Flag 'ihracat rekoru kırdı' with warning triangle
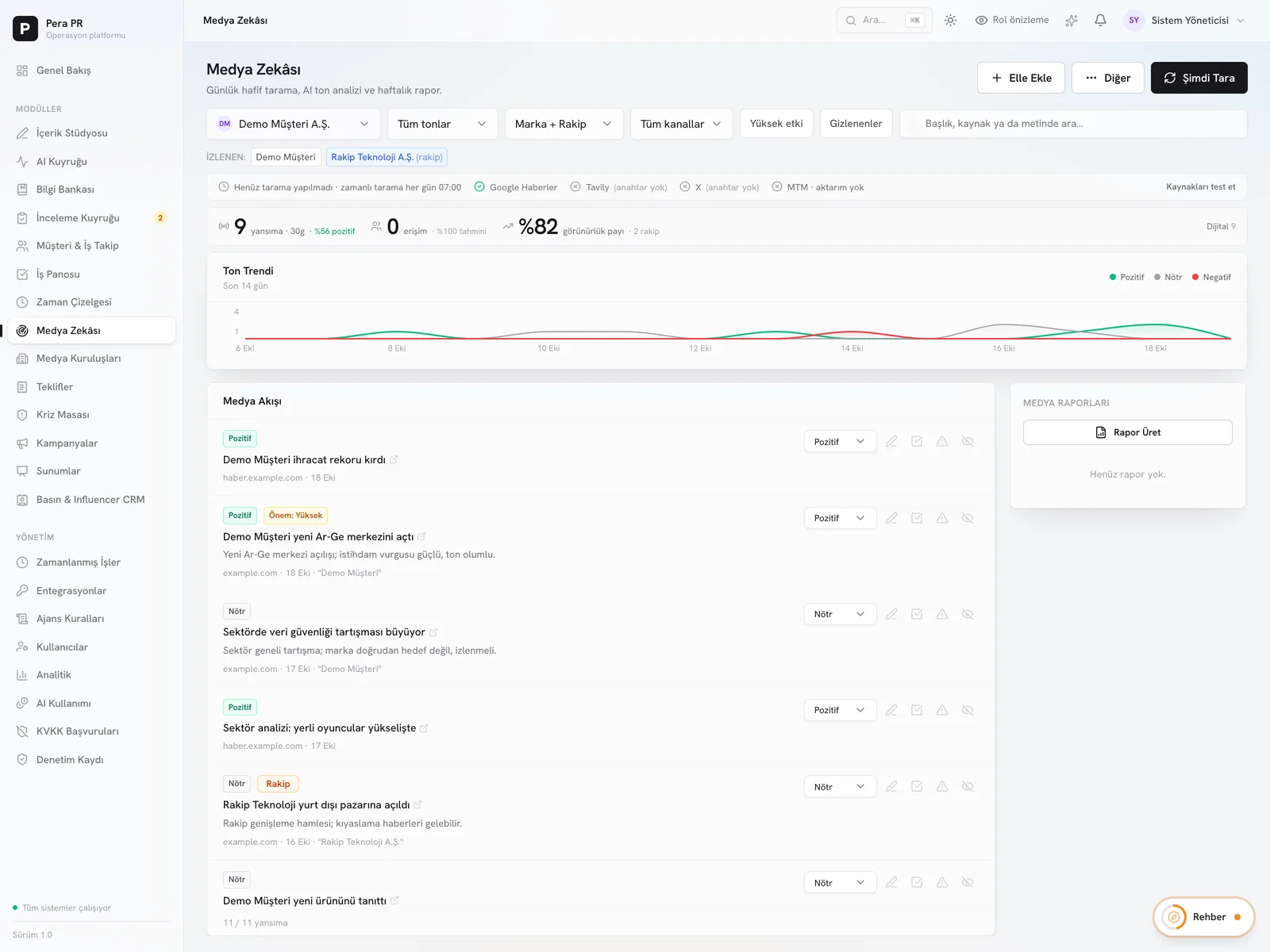 pyautogui.click(x=942, y=441)
